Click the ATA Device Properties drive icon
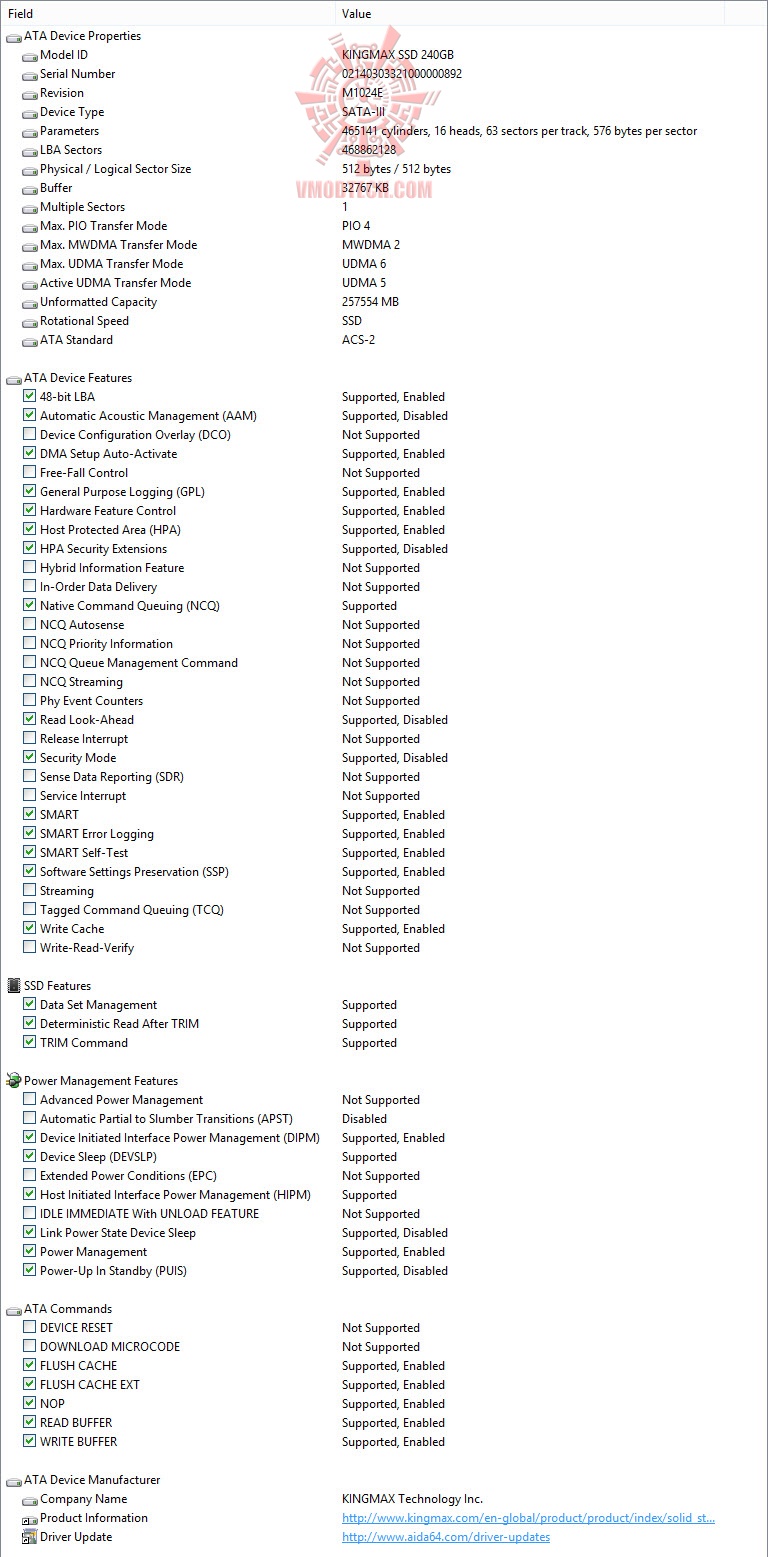 click(x=13, y=37)
